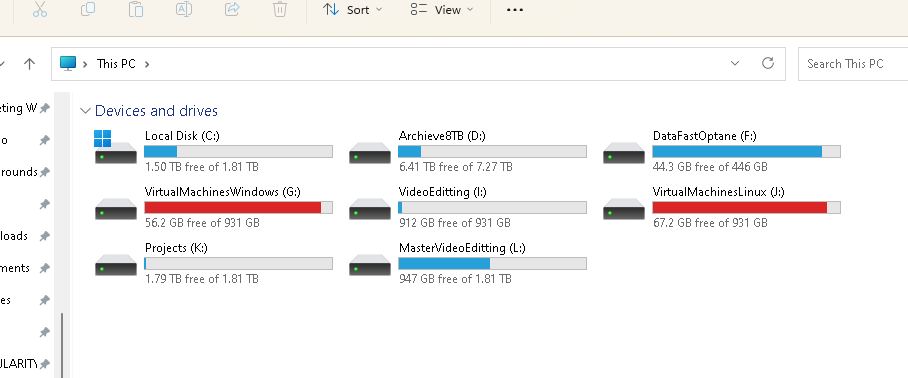Click the Delete trash icon

pos(280,9)
